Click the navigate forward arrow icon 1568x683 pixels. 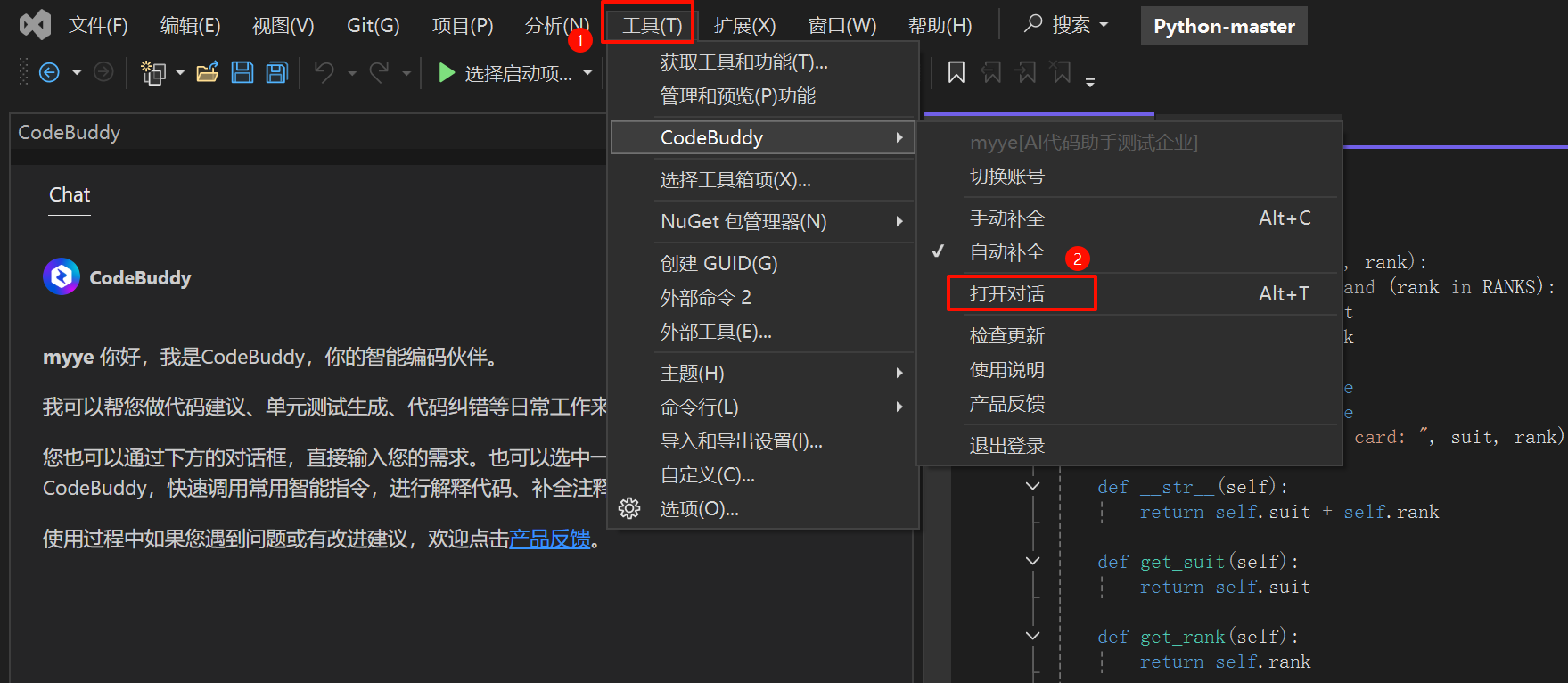[103, 72]
